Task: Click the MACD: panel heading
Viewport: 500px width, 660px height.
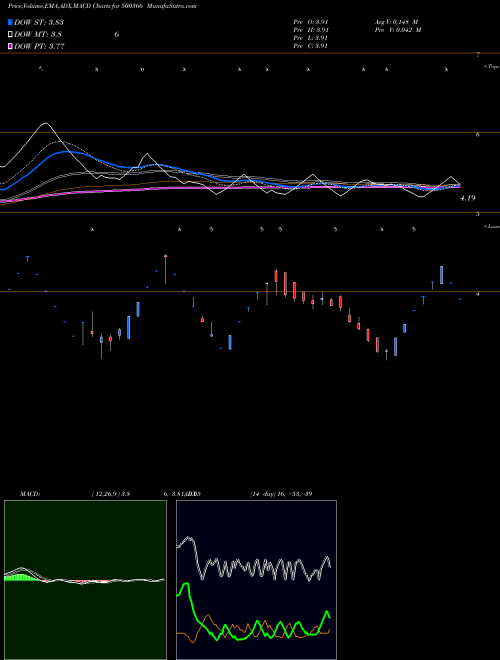Action: [29, 494]
